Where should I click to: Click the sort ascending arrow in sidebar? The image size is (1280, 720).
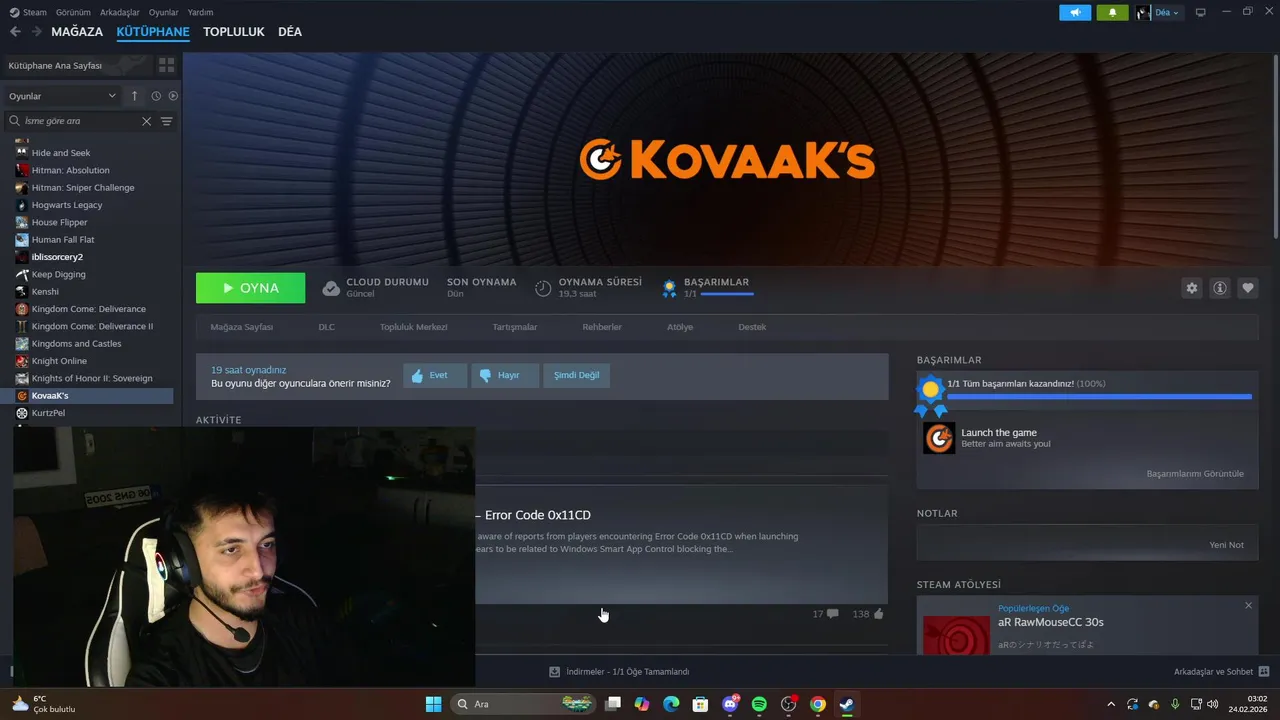point(135,96)
